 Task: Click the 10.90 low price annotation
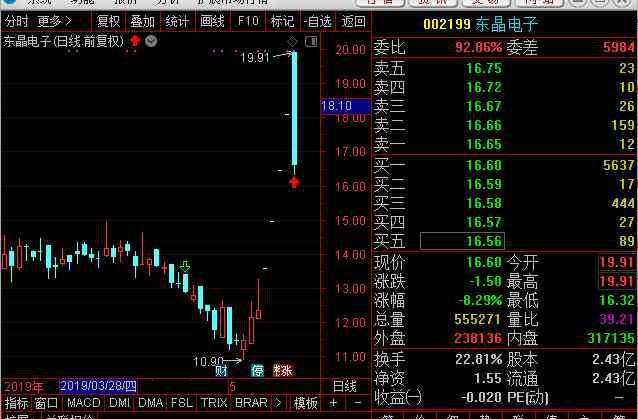coord(208,361)
